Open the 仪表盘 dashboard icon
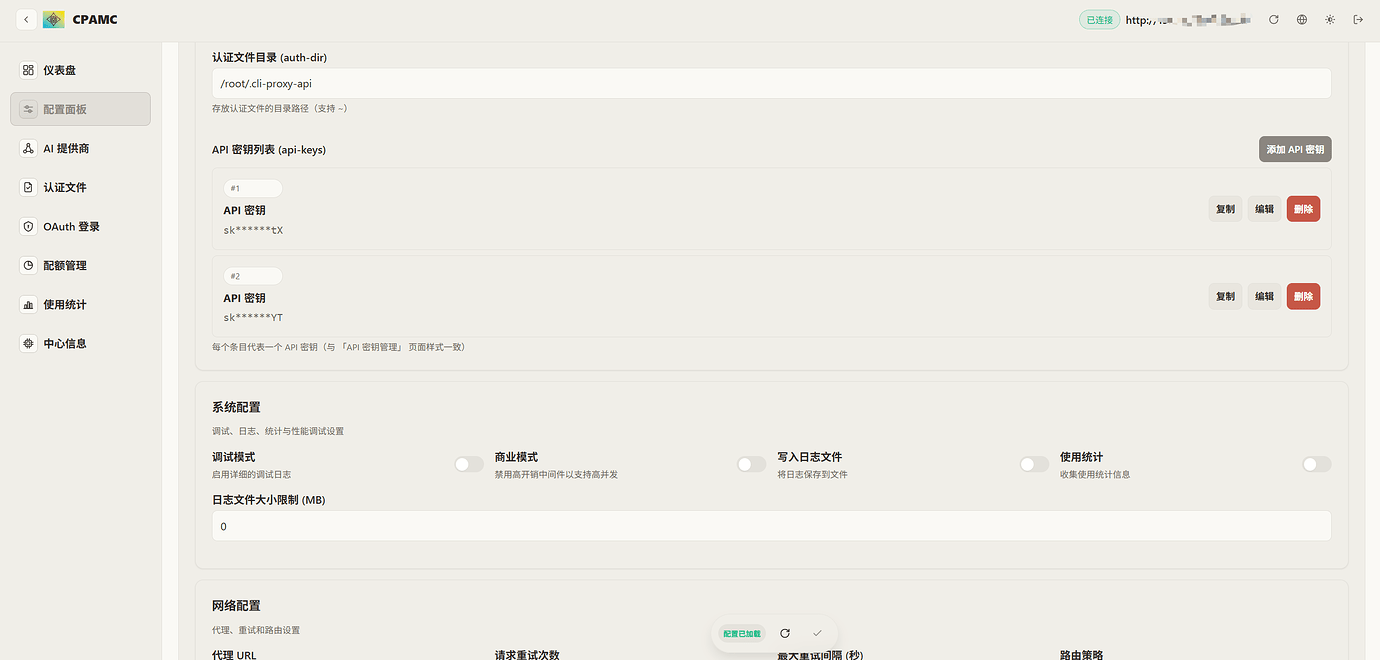 click(28, 70)
